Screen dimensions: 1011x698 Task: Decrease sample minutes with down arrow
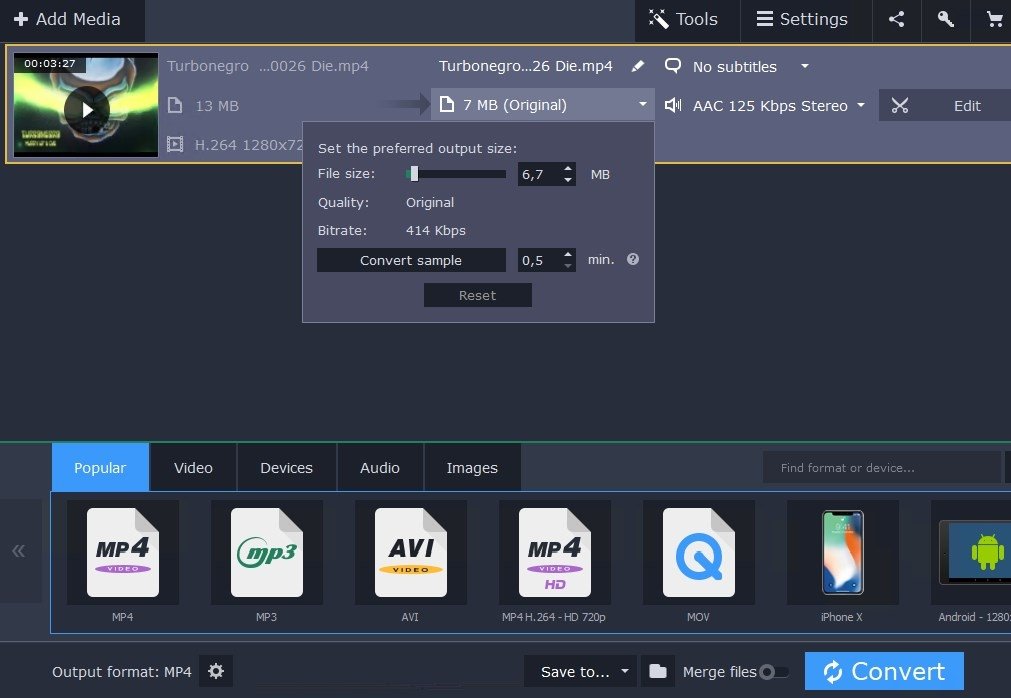click(x=568, y=266)
